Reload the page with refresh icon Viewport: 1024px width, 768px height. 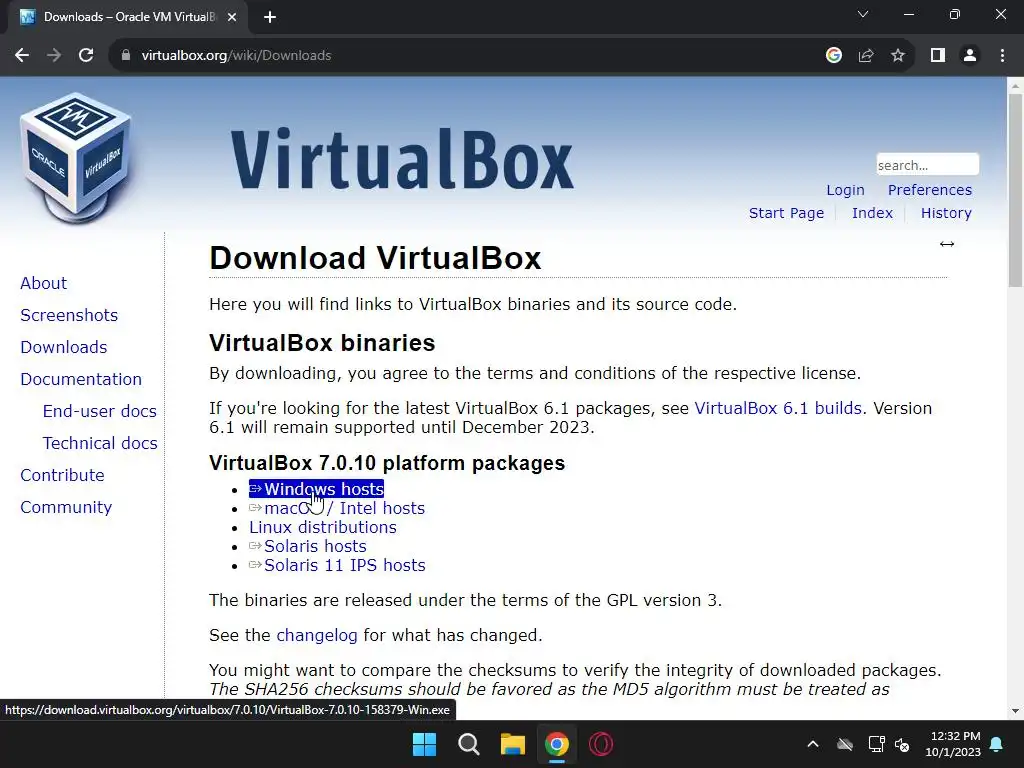pos(86,56)
